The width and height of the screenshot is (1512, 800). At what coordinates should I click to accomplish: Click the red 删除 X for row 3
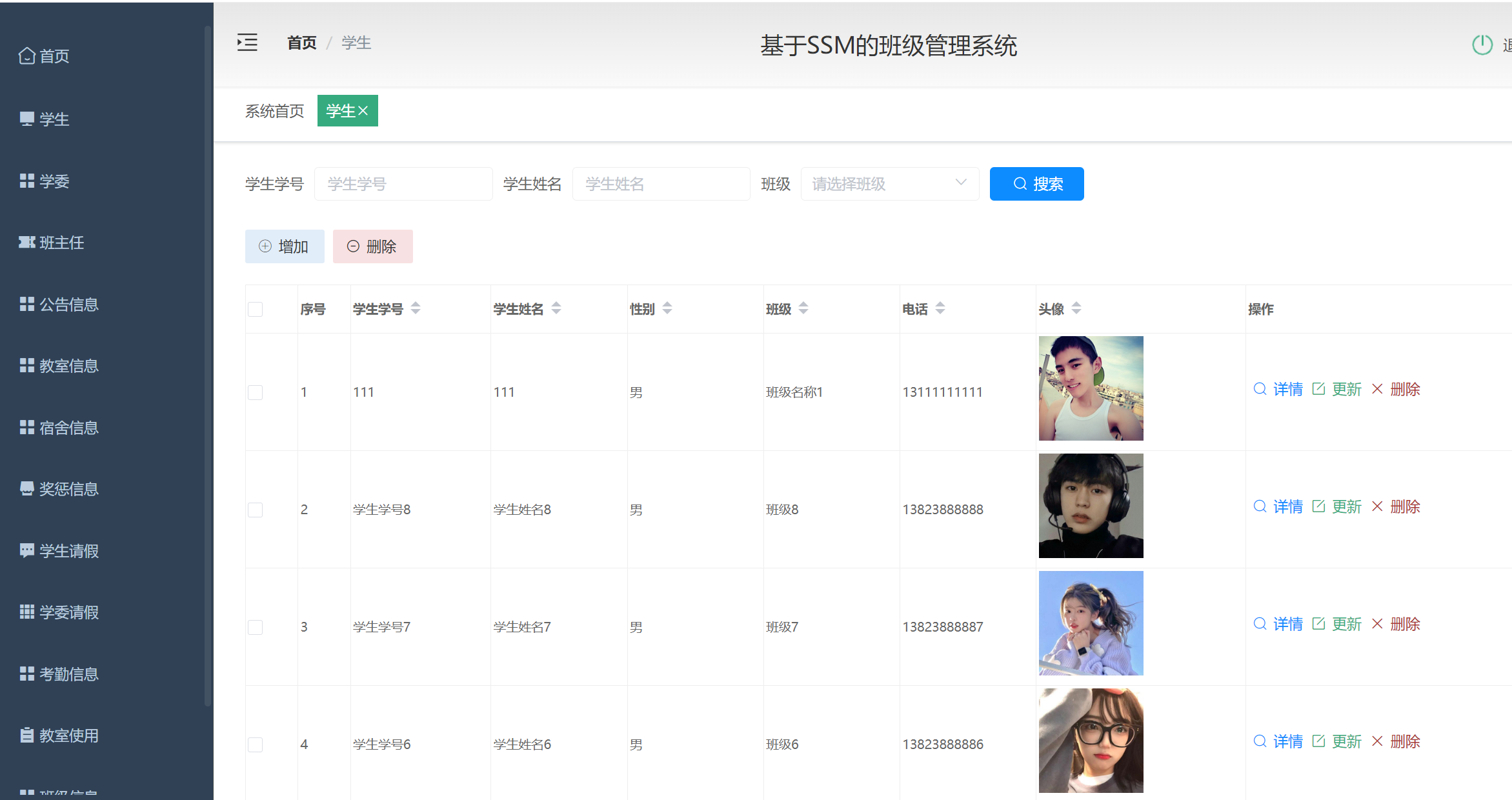coord(1377,624)
